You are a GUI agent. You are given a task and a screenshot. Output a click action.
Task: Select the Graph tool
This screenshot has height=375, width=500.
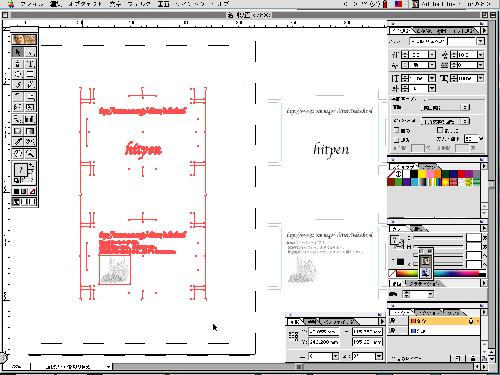pyautogui.click(x=30, y=119)
